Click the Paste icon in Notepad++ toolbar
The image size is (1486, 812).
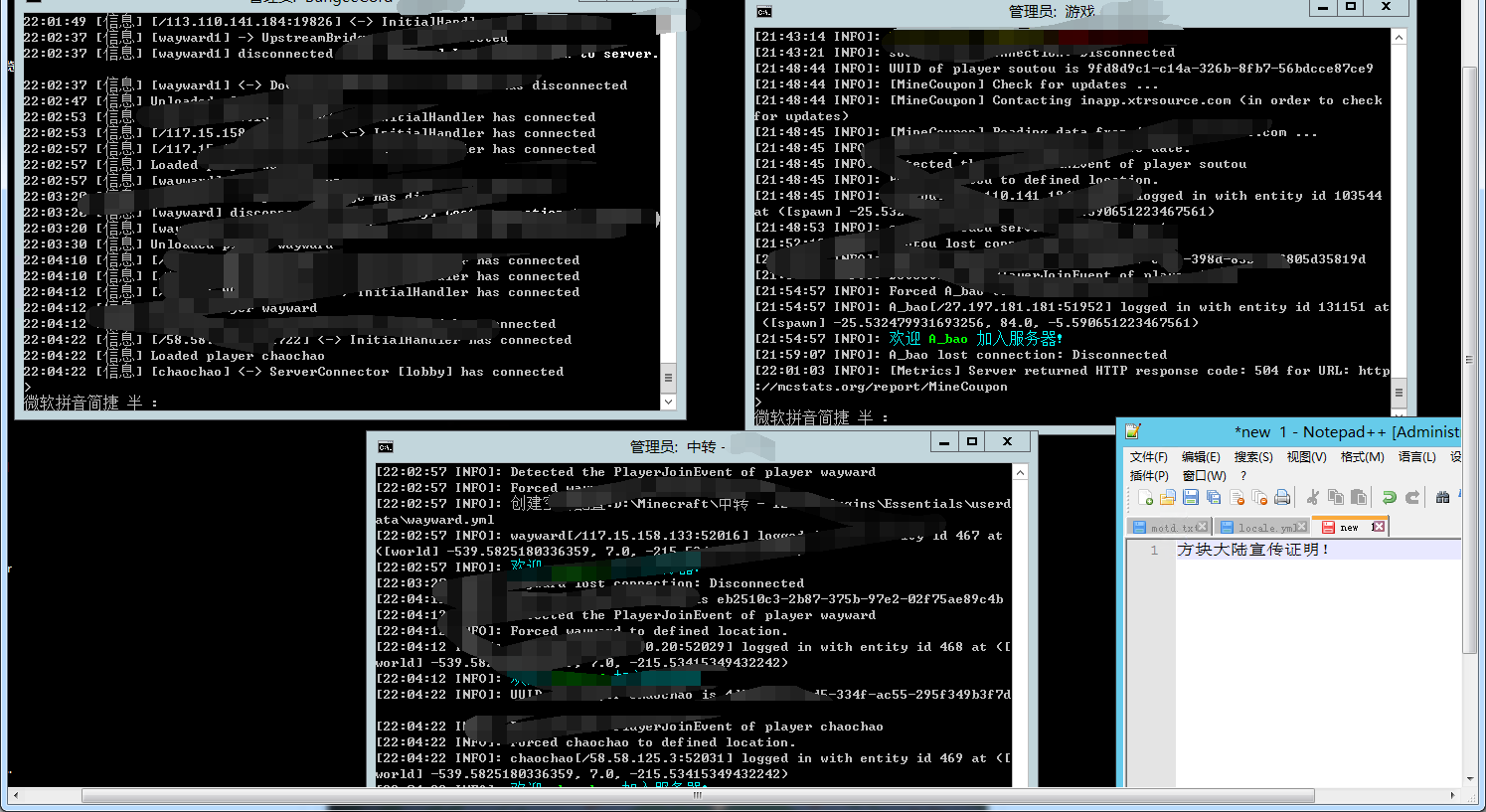point(1359,497)
